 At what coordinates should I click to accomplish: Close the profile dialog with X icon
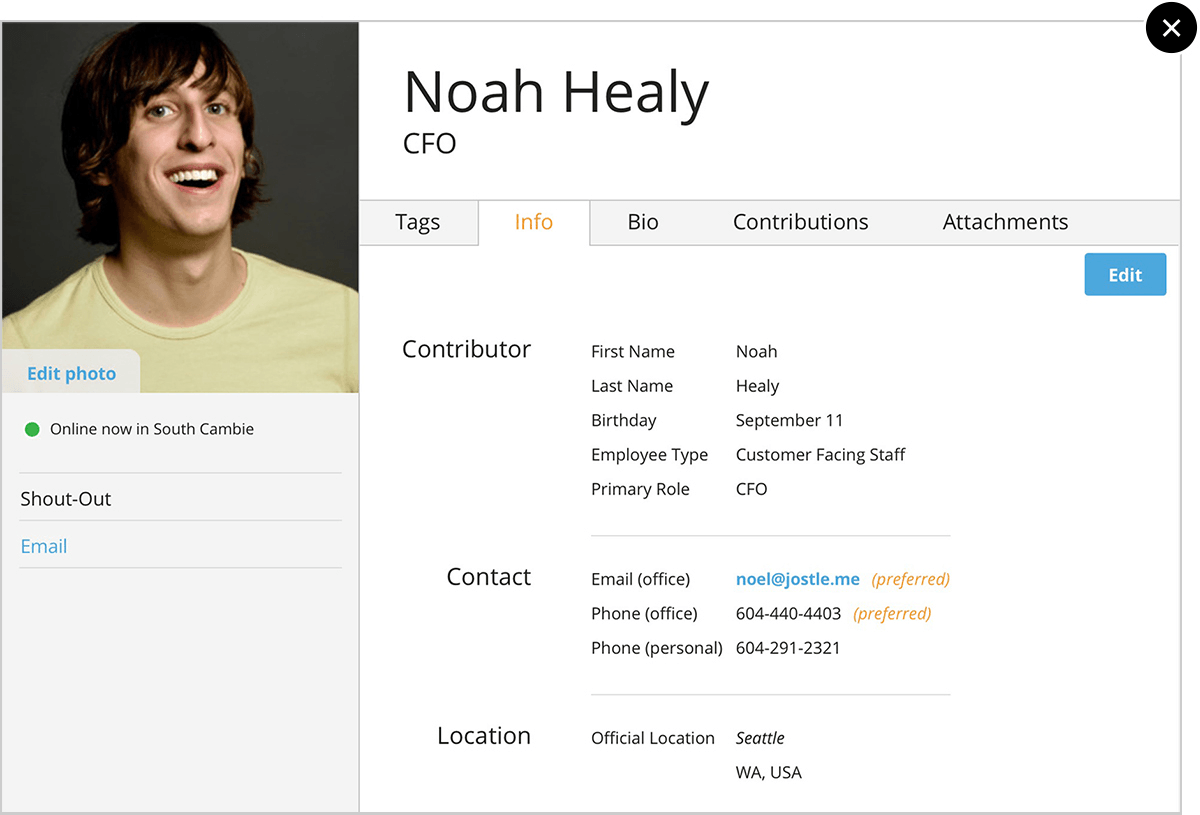1171,28
